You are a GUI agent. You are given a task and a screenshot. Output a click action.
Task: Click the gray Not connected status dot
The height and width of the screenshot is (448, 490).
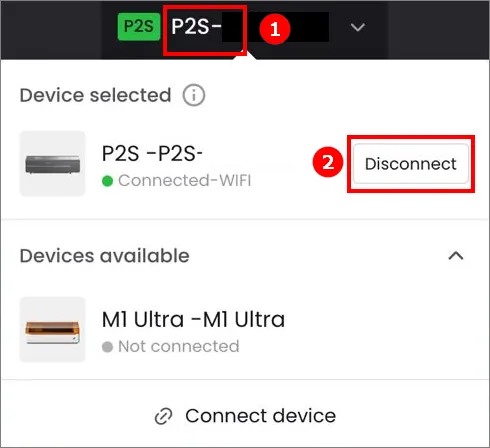(107, 347)
